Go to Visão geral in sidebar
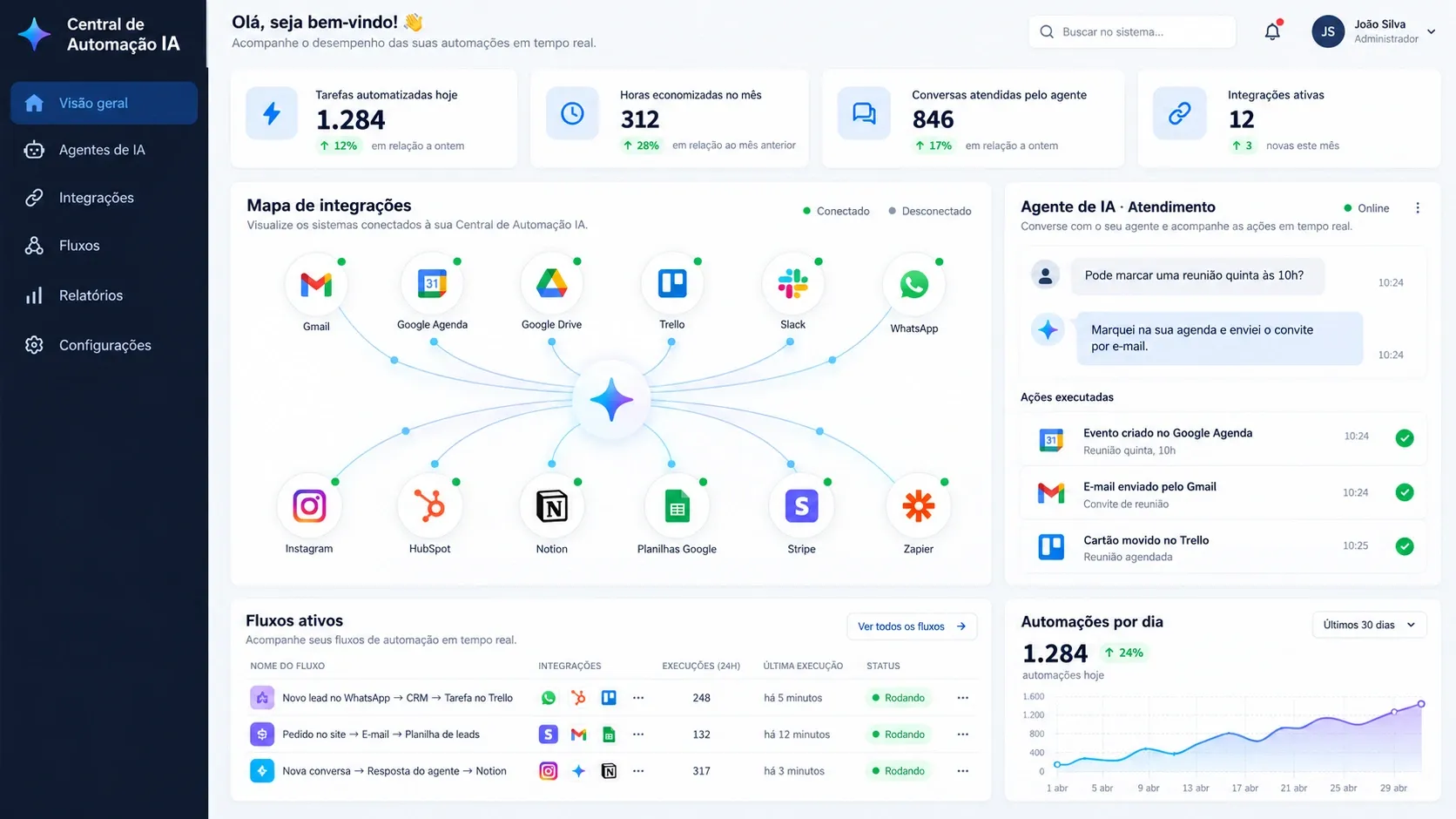The height and width of the screenshot is (819, 1456). tap(104, 103)
